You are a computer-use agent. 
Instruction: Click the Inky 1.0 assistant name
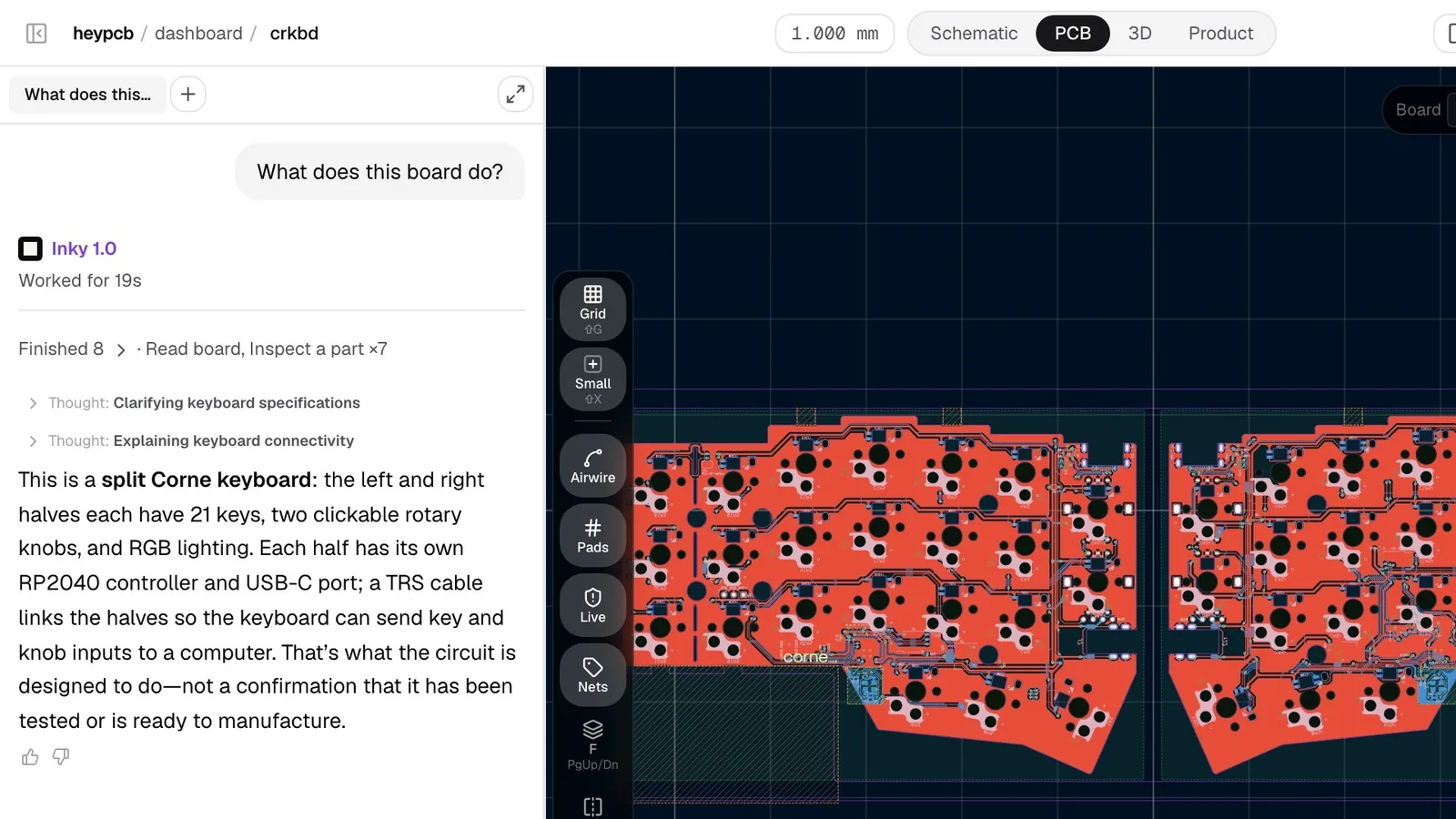84,248
